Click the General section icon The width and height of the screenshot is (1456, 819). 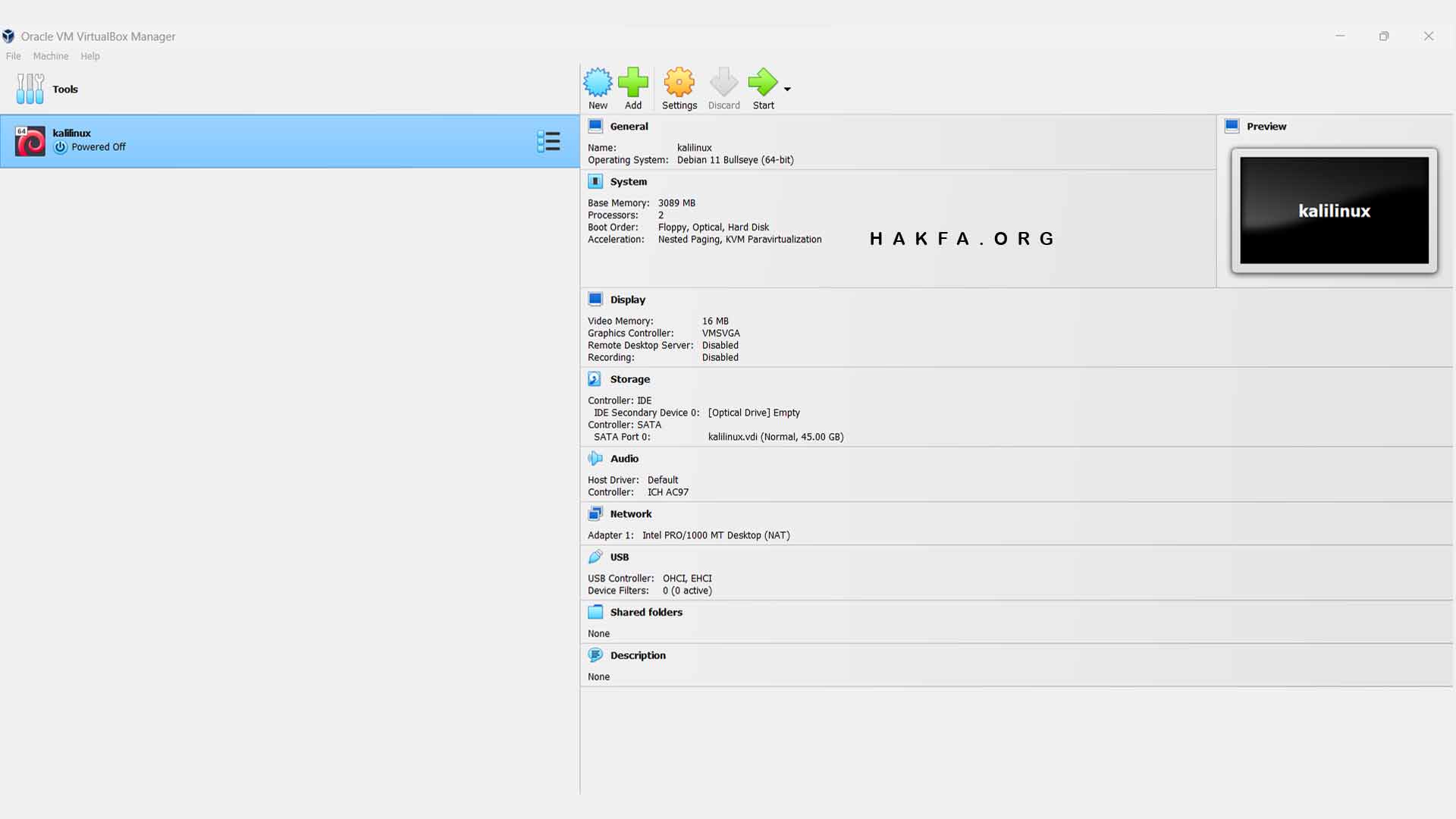[595, 126]
